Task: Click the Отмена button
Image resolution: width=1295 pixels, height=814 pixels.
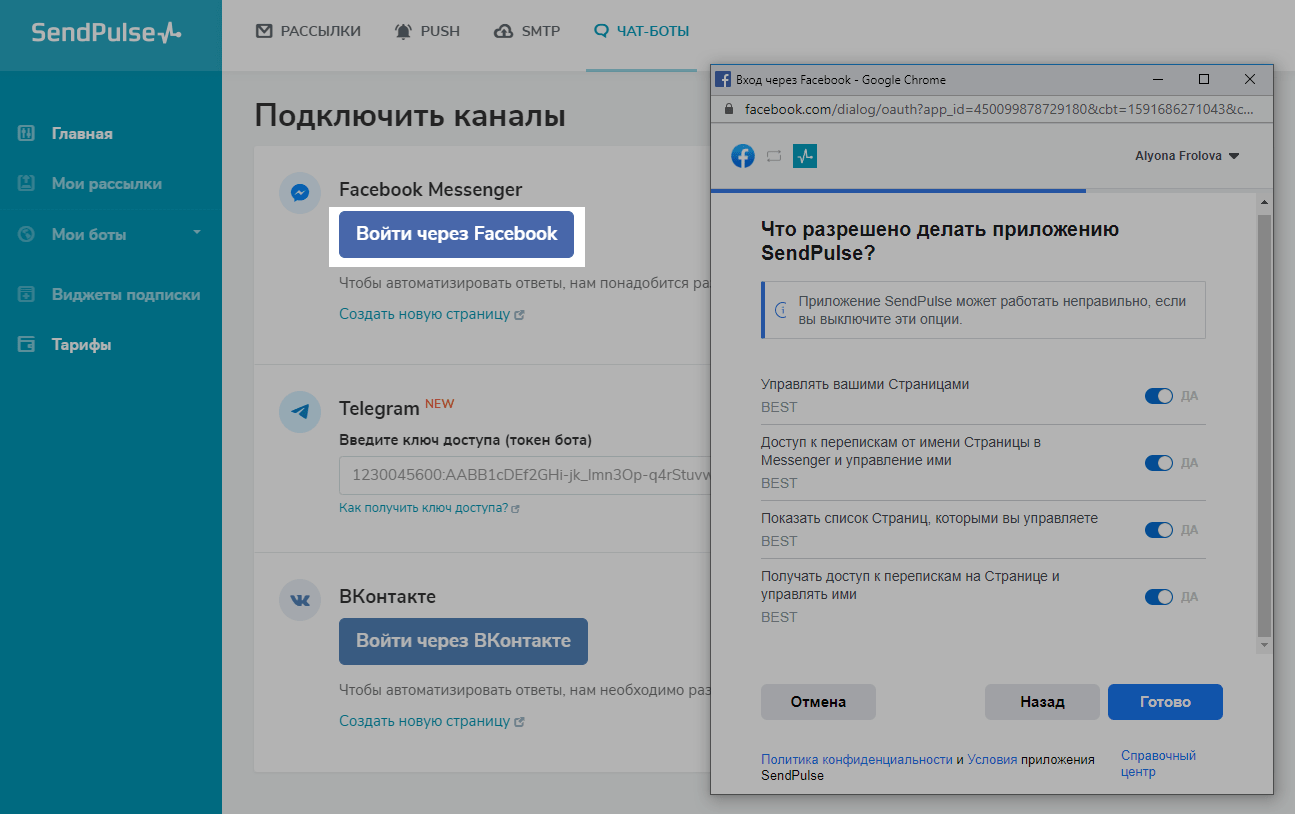Action: pos(818,702)
